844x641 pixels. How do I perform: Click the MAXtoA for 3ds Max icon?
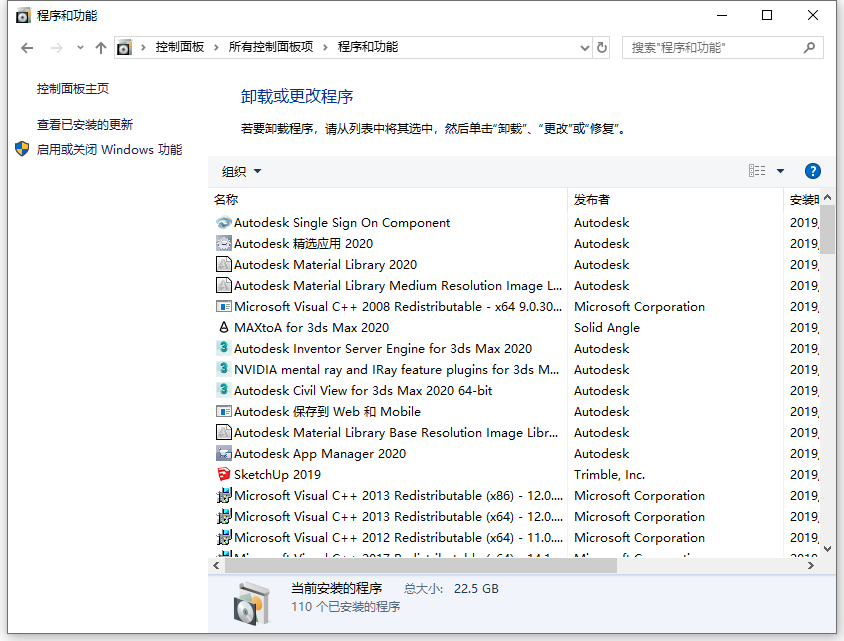tap(223, 327)
